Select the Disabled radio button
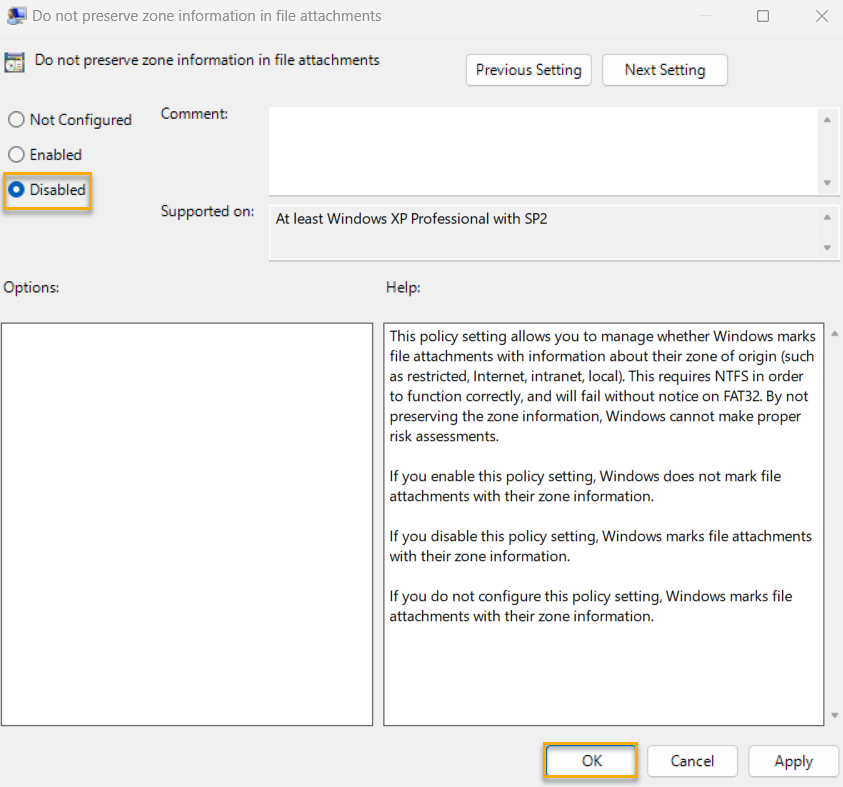843x787 pixels. pyautogui.click(x=16, y=190)
